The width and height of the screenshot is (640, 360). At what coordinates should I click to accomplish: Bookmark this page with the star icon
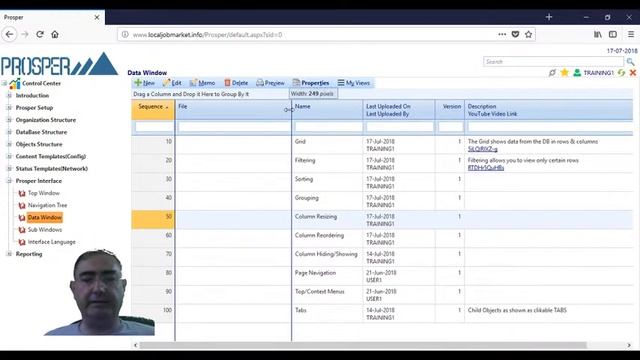pos(529,35)
